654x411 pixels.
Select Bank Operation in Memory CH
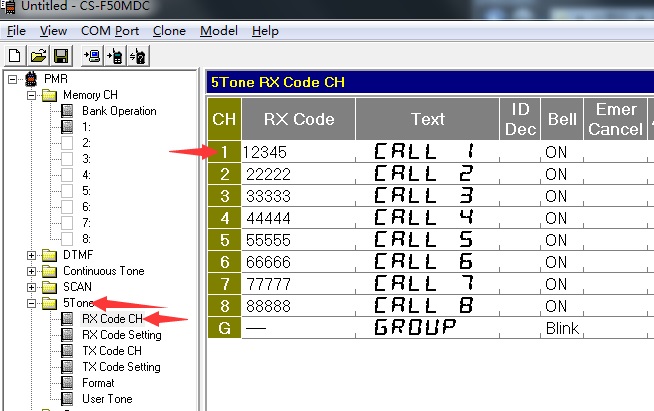[x=118, y=111]
